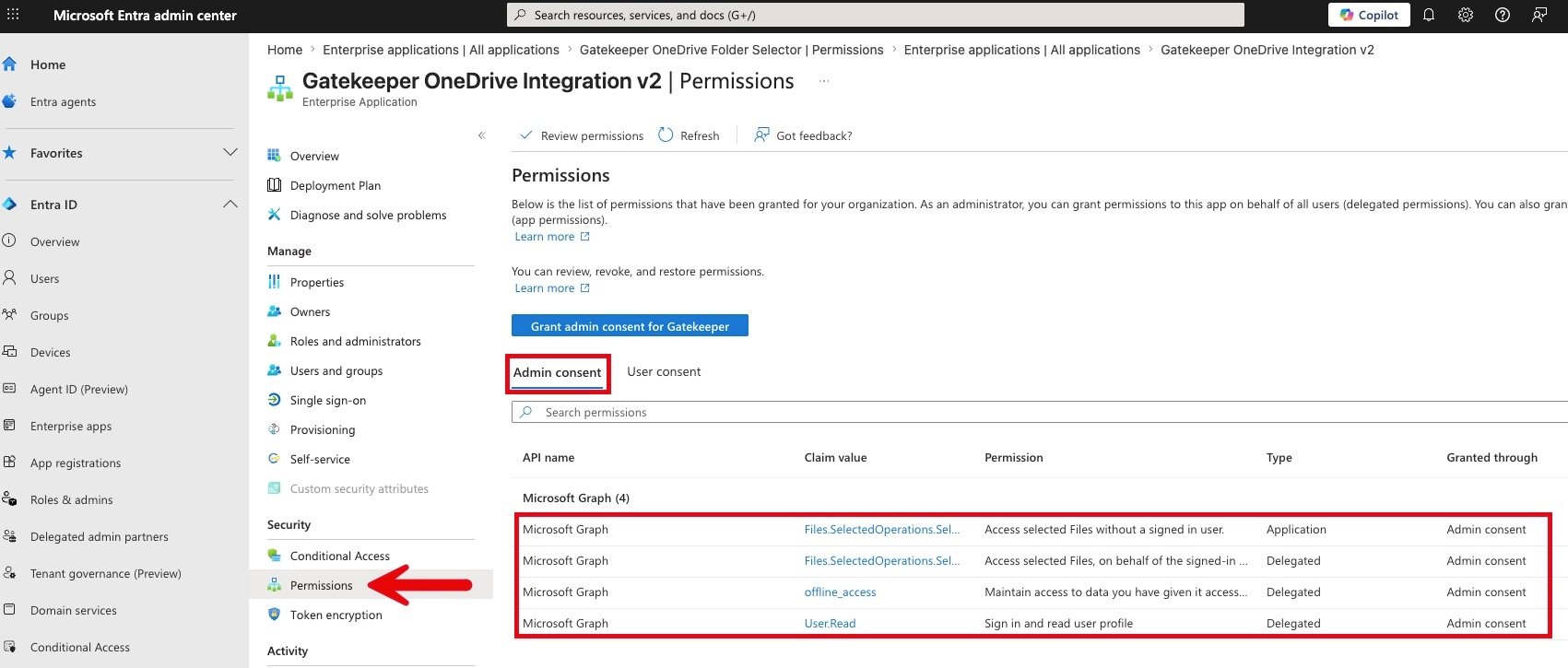
Task: Open Deployment Plan menu item
Action: [336, 185]
